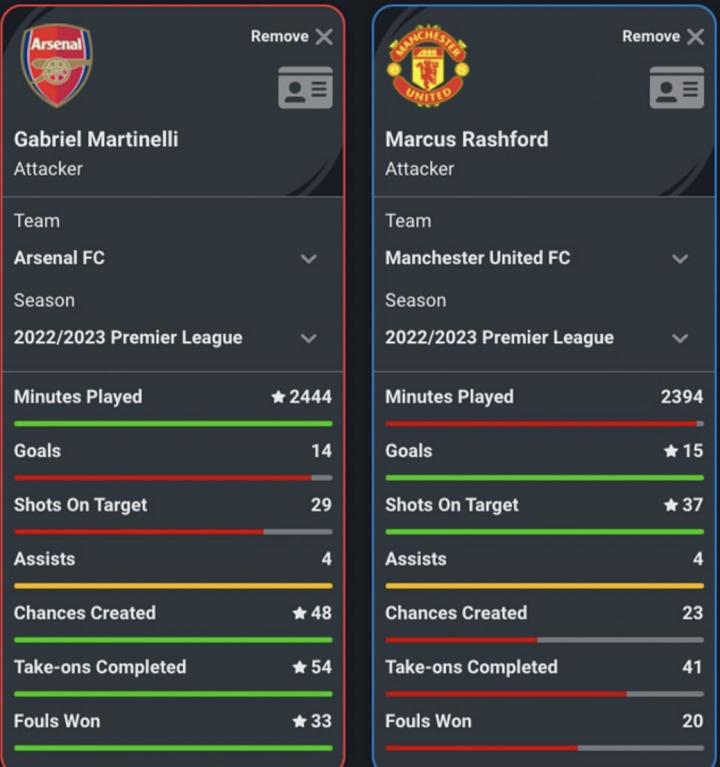Open Marcus Rashford's player ID card icon
720x767 pixels.
(677, 88)
